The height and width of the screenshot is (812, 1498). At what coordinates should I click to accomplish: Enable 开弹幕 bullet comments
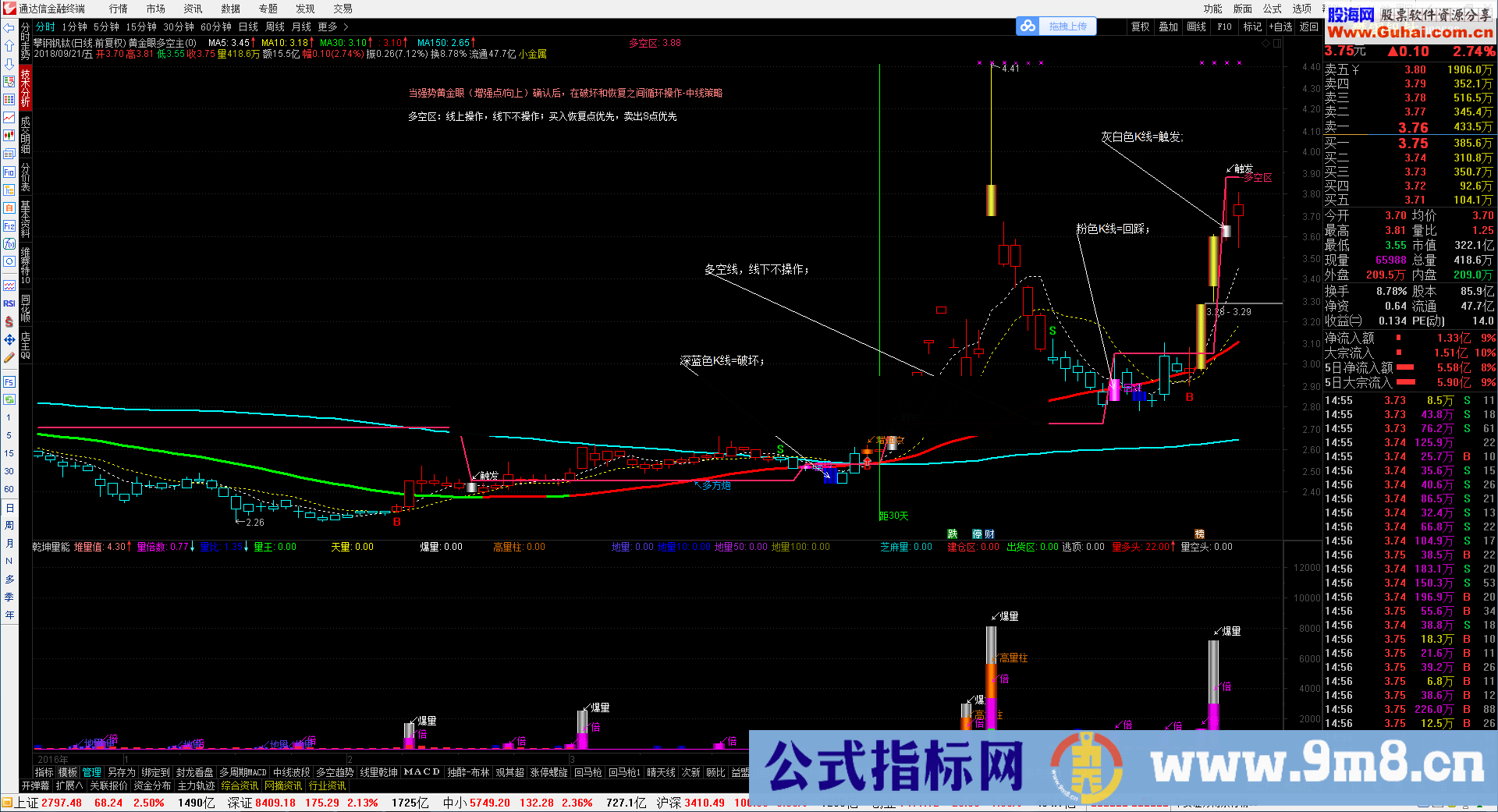point(35,785)
